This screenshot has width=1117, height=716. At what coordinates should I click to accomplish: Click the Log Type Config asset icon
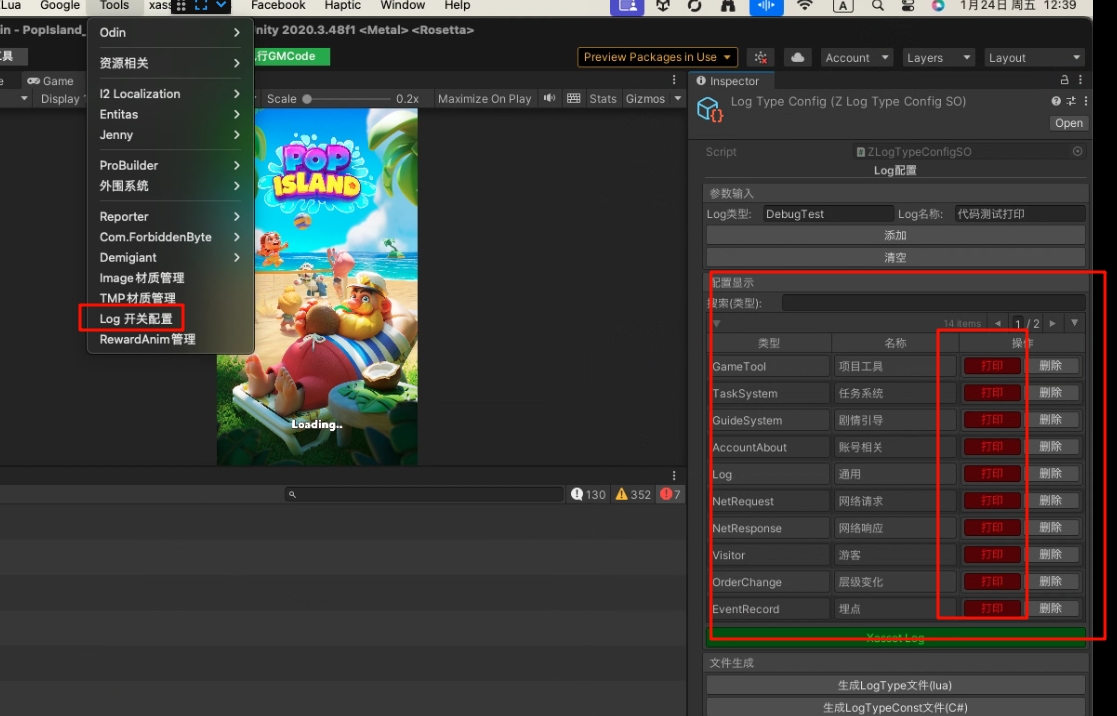pyautogui.click(x=710, y=110)
